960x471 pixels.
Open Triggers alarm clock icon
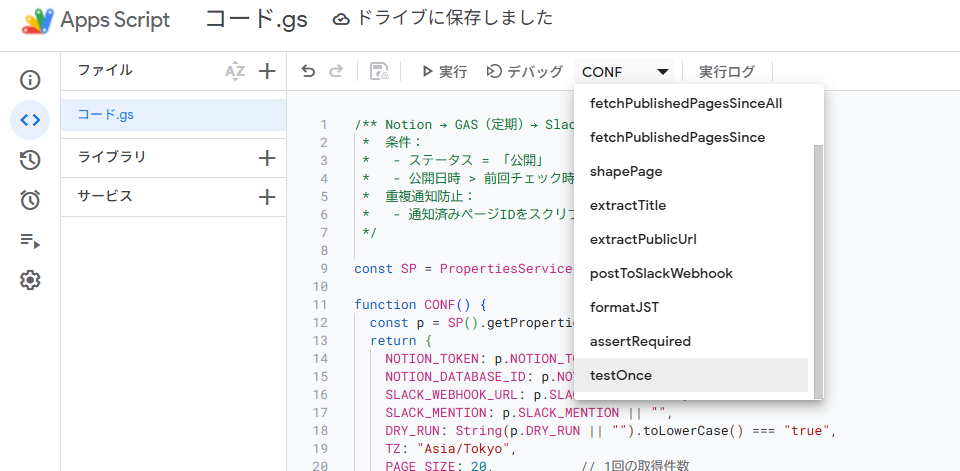[x=30, y=200]
